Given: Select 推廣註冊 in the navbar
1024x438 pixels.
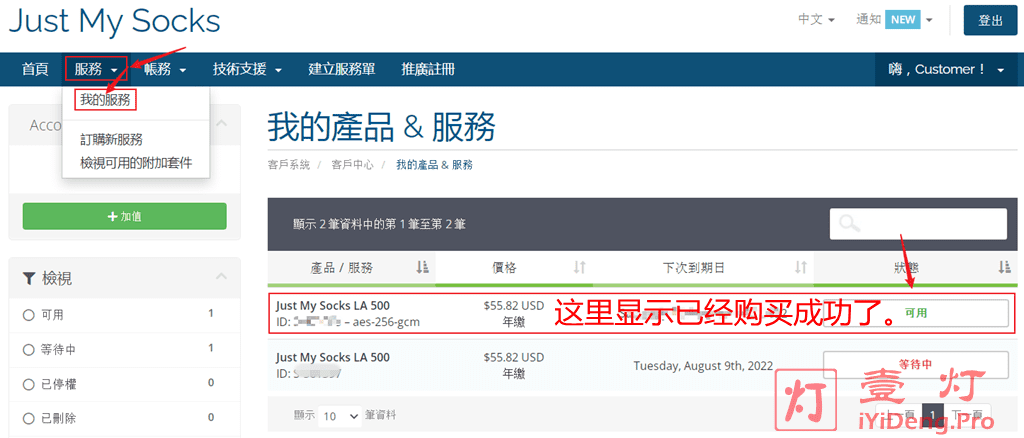Looking at the screenshot, I should click(x=428, y=69).
